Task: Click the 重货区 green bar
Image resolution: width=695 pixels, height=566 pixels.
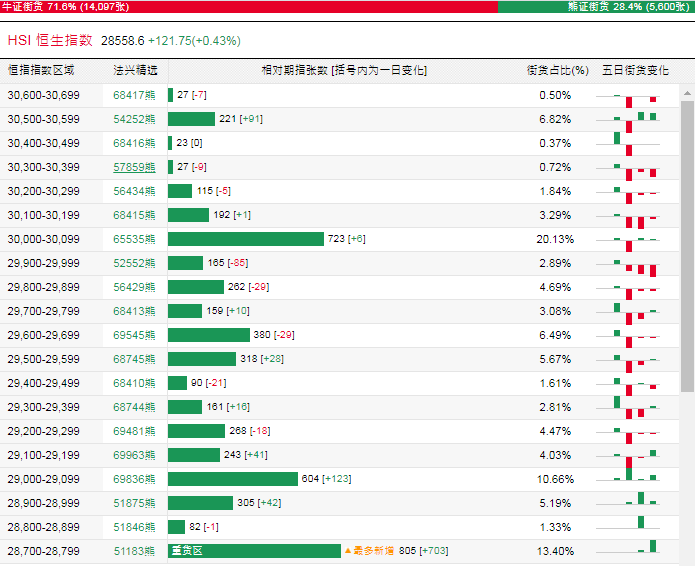Action: pos(254,551)
